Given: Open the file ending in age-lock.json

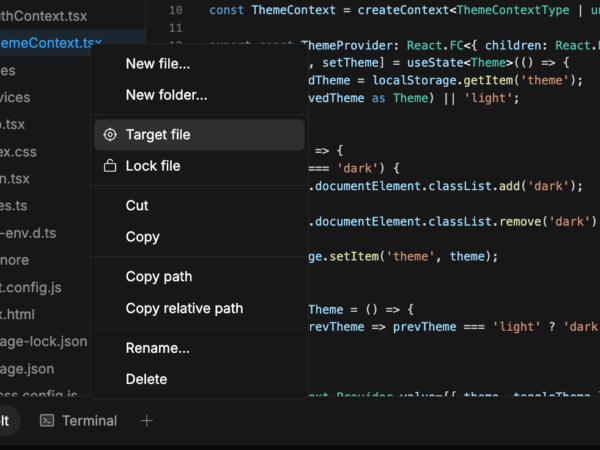Looking at the screenshot, I should (44, 341).
